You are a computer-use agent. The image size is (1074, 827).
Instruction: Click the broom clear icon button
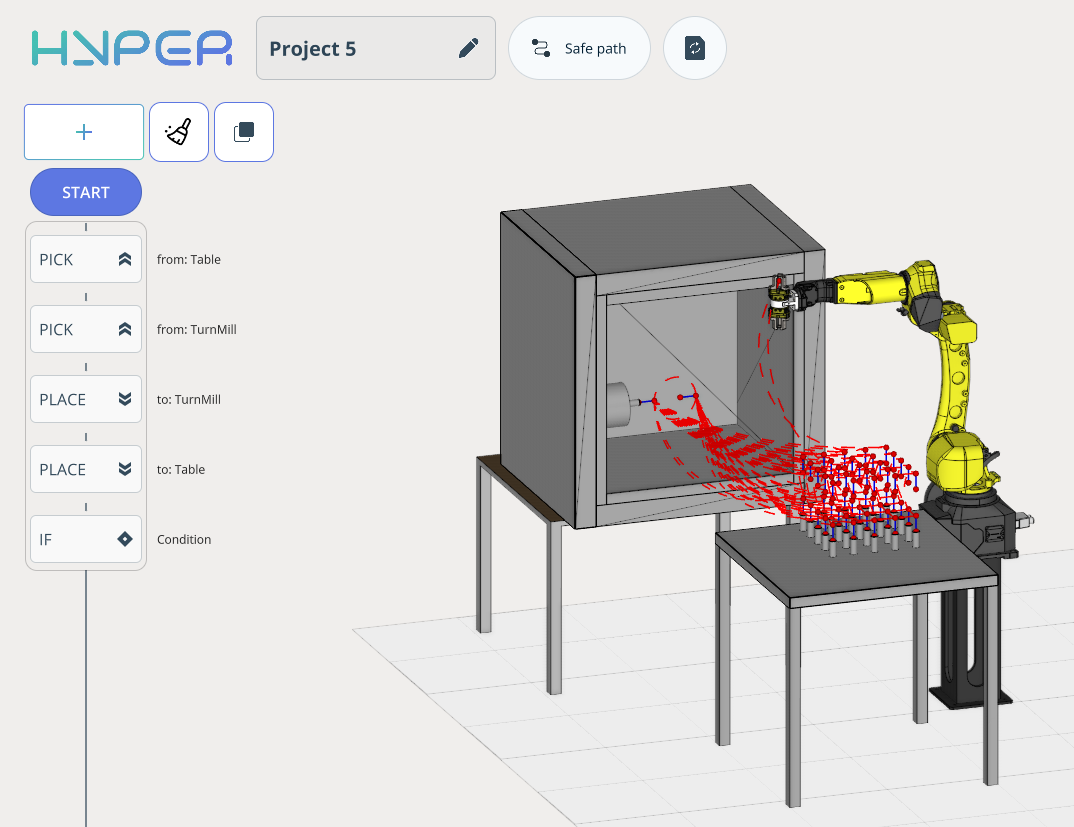179,132
